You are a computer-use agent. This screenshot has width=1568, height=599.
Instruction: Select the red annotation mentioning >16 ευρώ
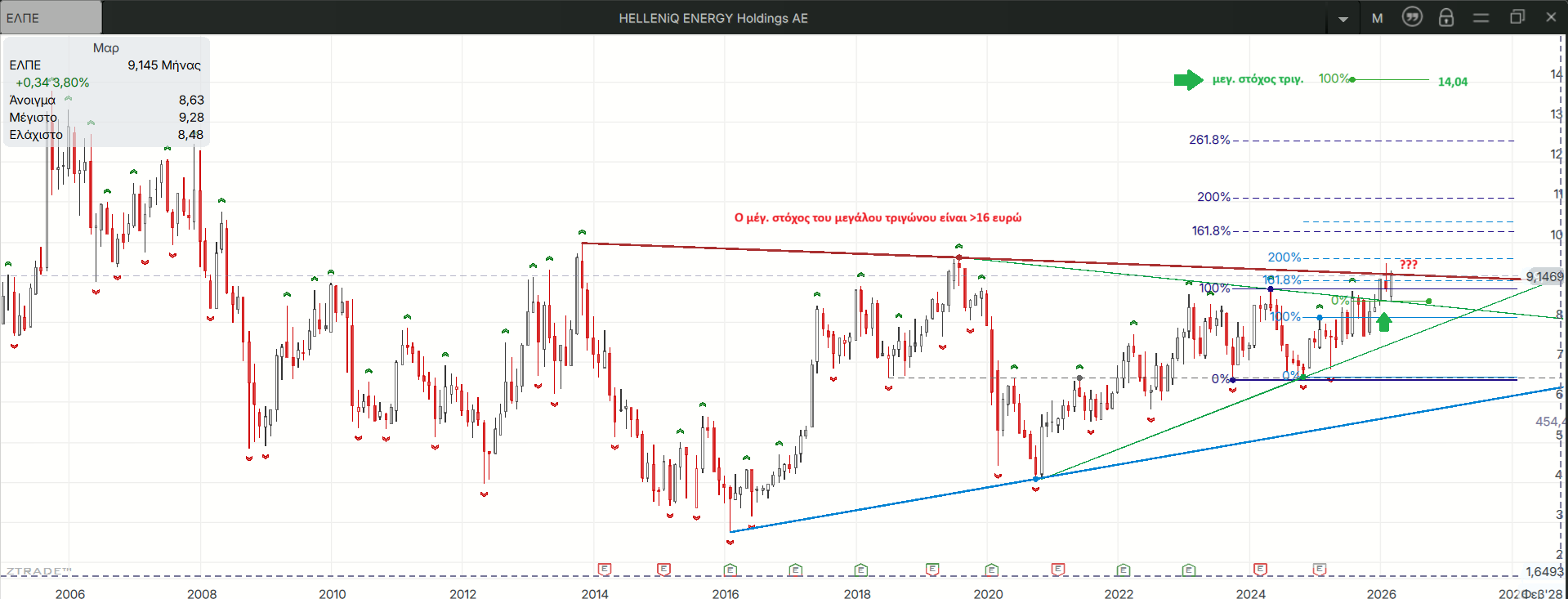[878, 217]
